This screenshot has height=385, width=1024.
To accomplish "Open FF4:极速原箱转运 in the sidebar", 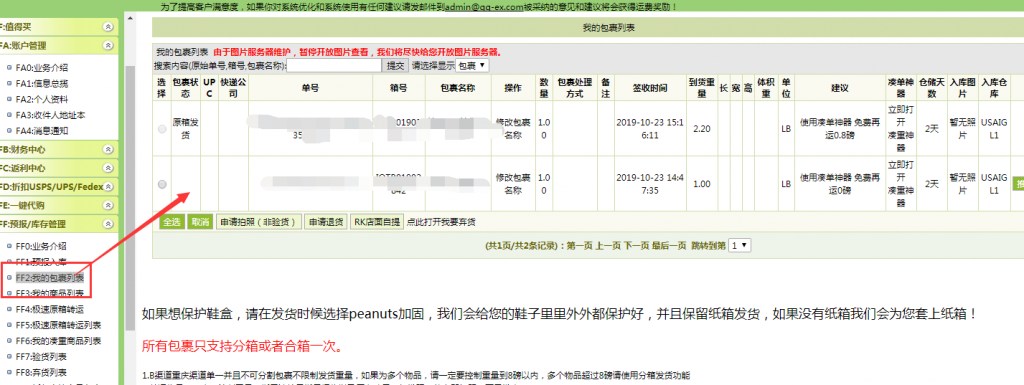I will click(x=50, y=309).
